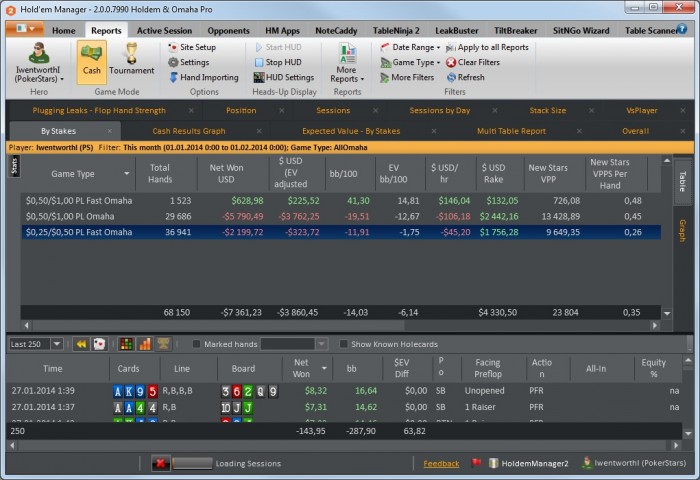Open Cash Results Graph report tab
Viewport: 700px width, 480px height.
(x=188, y=131)
